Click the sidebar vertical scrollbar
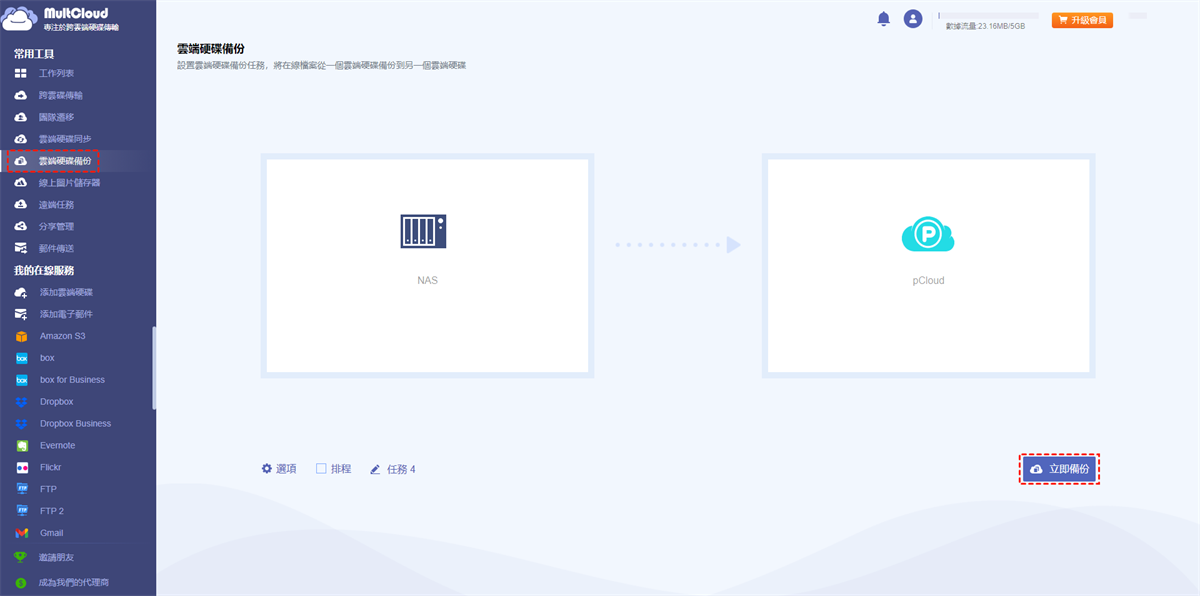Viewport: 1200px width, 596px height. click(x=154, y=368)
